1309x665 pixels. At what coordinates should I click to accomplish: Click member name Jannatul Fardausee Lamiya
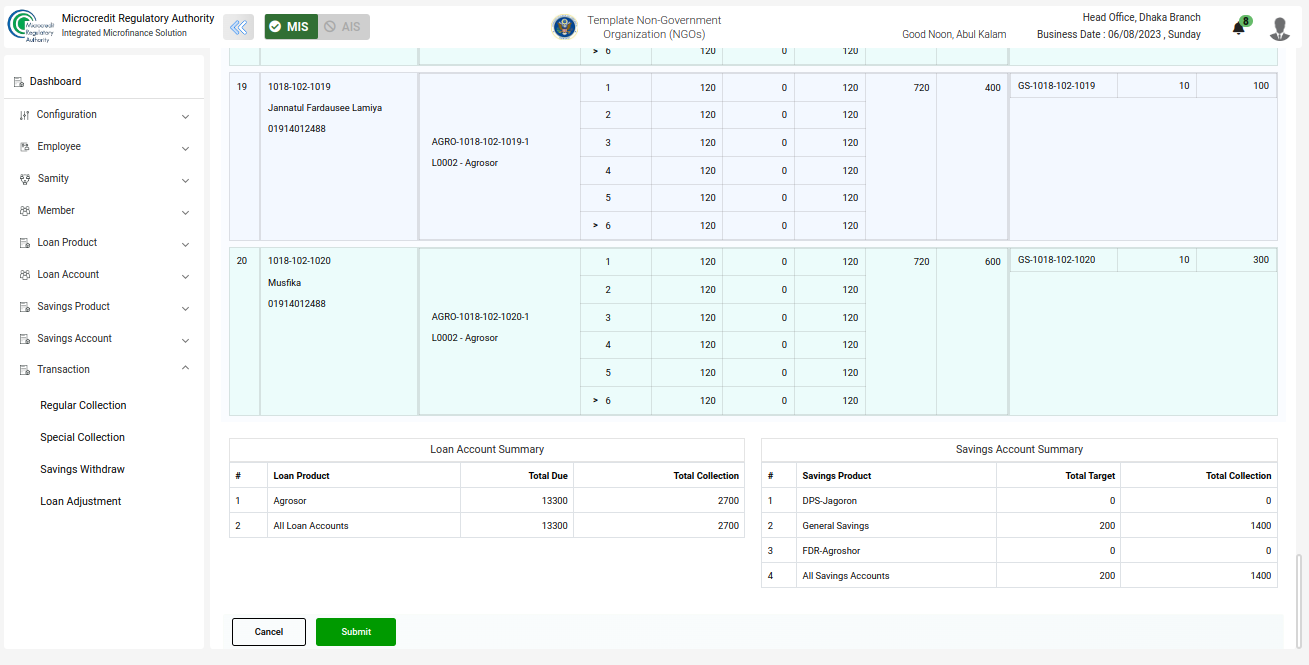[325, 108]
